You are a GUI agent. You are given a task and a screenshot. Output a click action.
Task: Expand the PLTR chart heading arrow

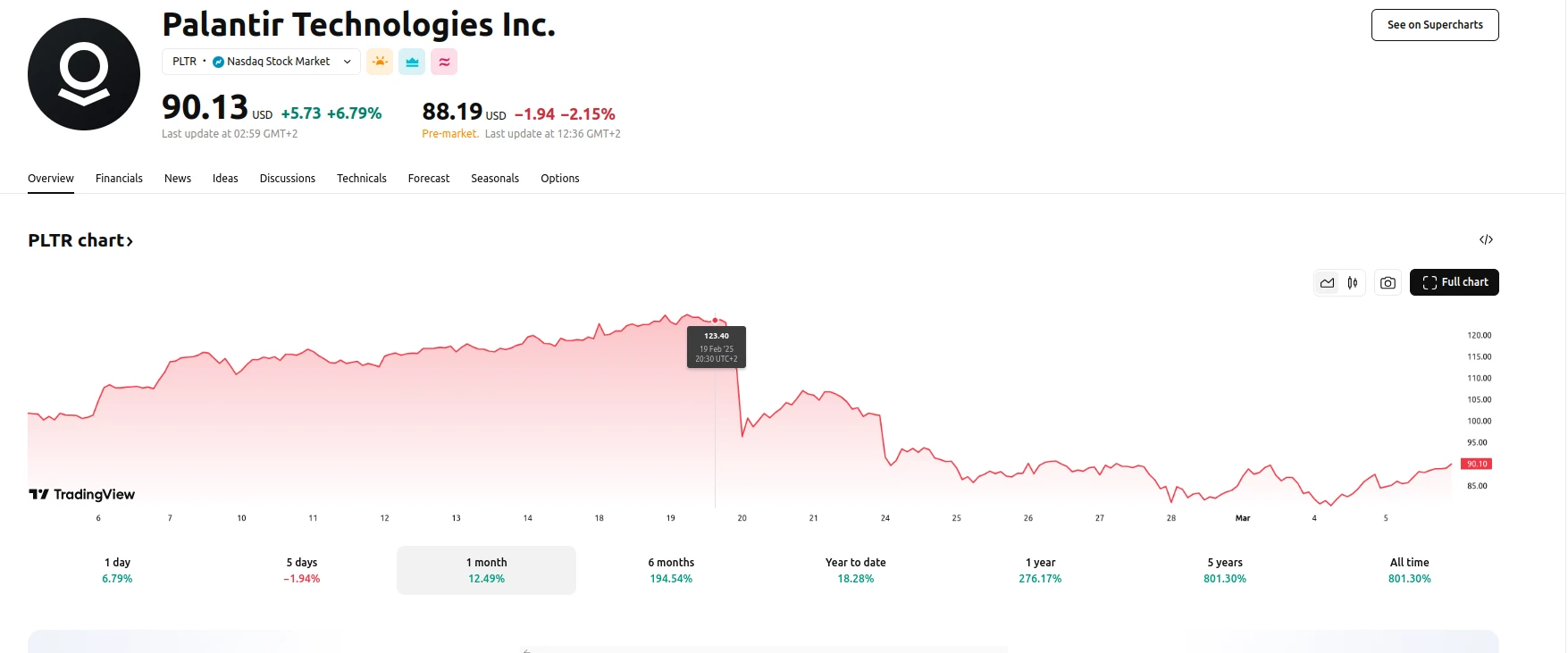coord(130,240)
